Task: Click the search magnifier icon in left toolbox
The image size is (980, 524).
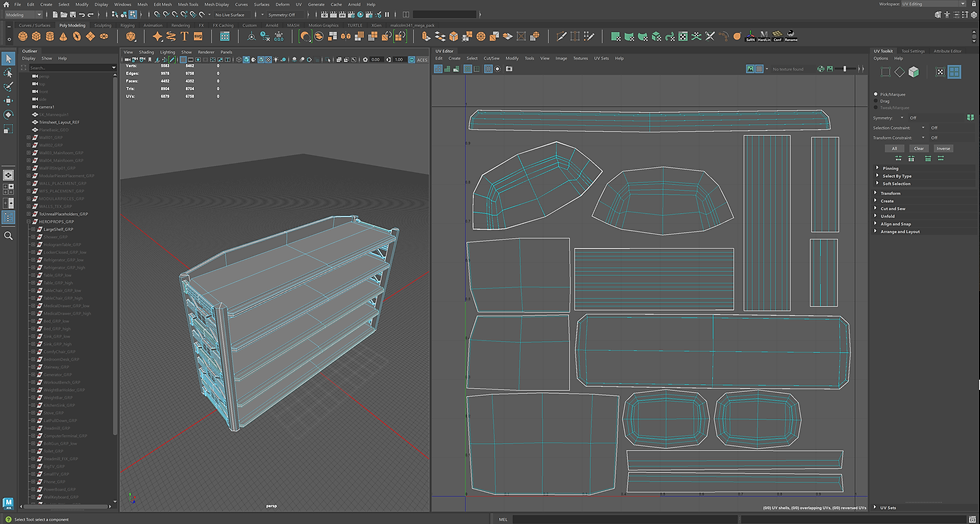Action: coord(9,236)
